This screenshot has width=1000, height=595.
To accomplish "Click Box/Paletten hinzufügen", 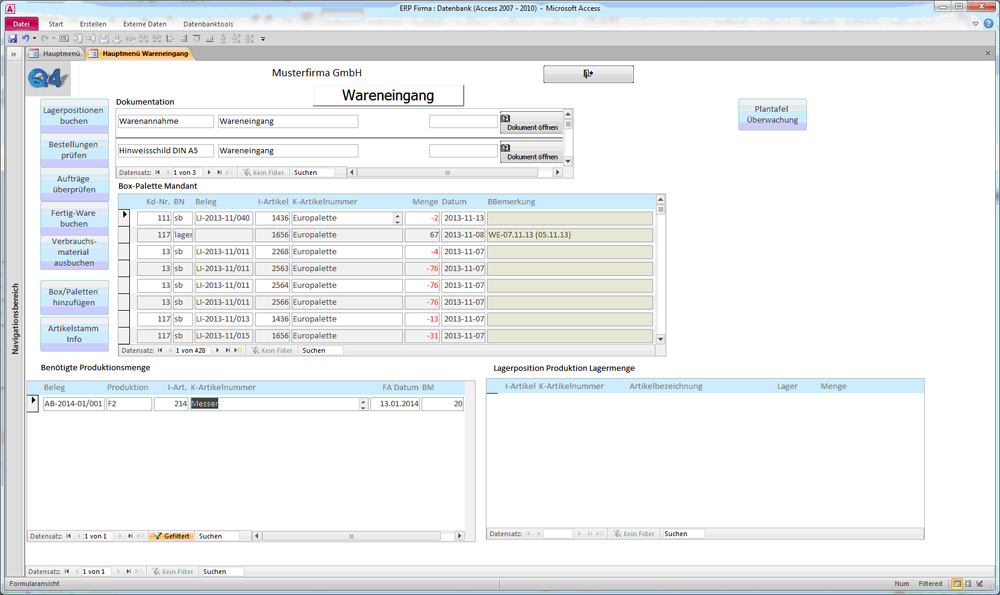I will point(74,297).
